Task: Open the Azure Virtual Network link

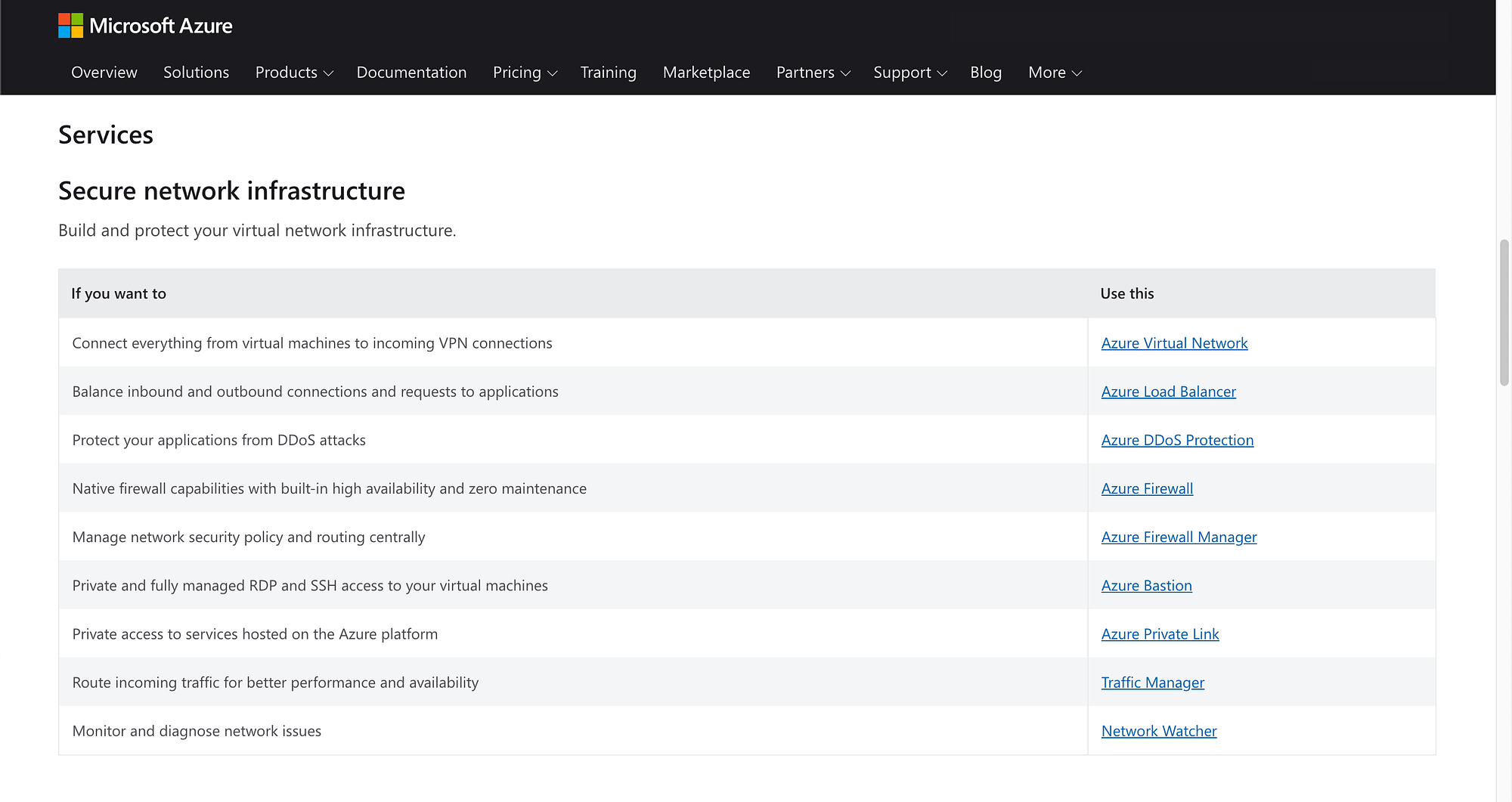Action: coord(1174,343)
